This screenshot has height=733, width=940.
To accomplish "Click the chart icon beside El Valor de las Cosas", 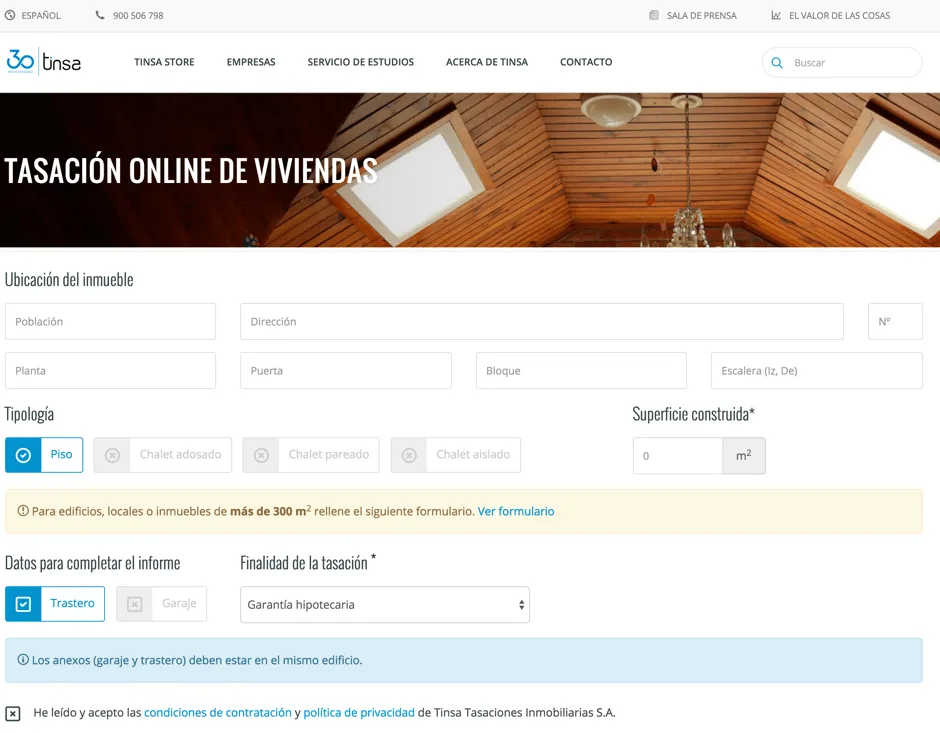I will coord(776,15).
